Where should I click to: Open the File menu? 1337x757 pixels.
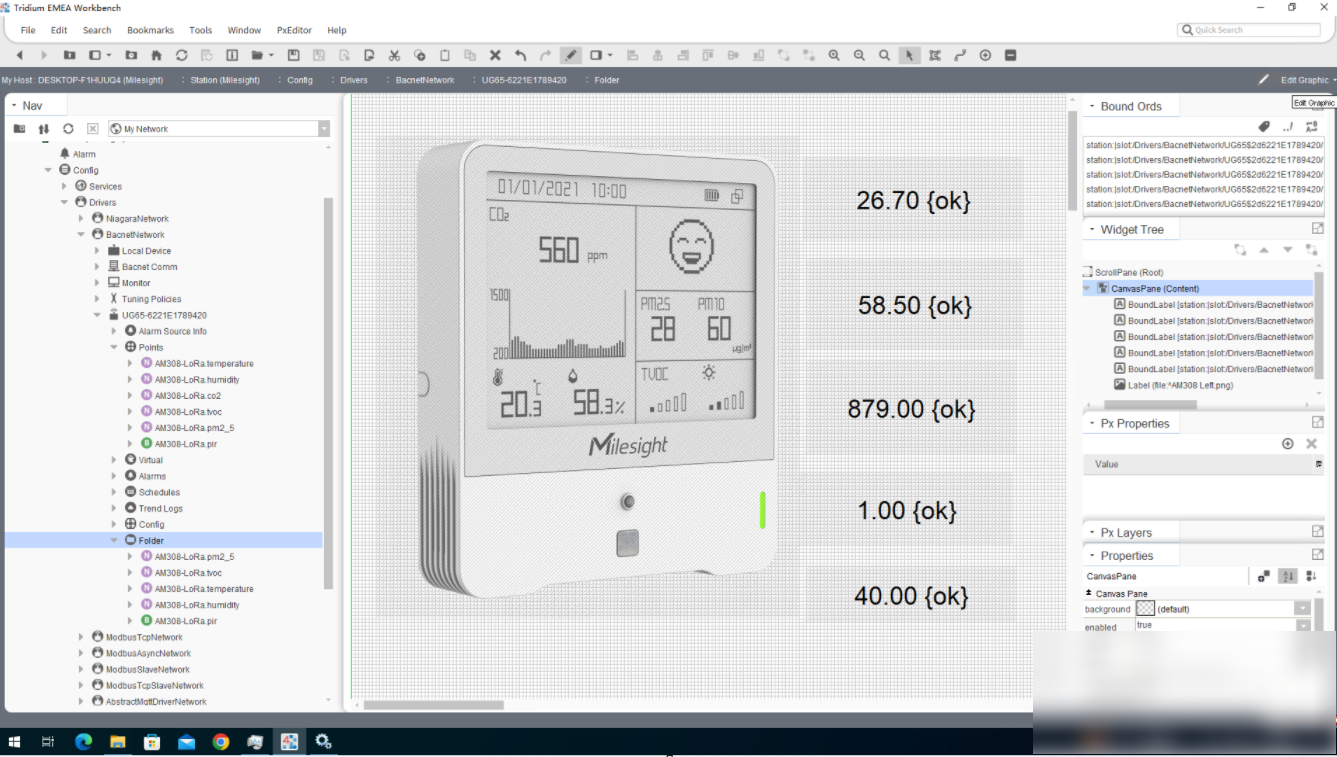pyautogui.click(x=28, y=30)
